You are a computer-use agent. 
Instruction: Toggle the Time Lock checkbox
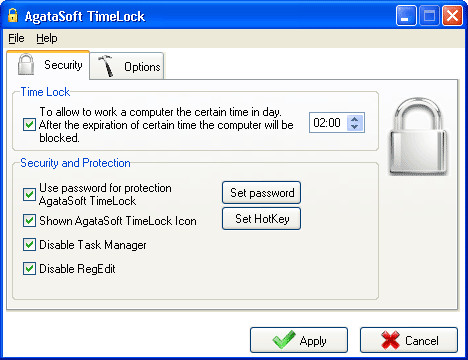[29, 125]
